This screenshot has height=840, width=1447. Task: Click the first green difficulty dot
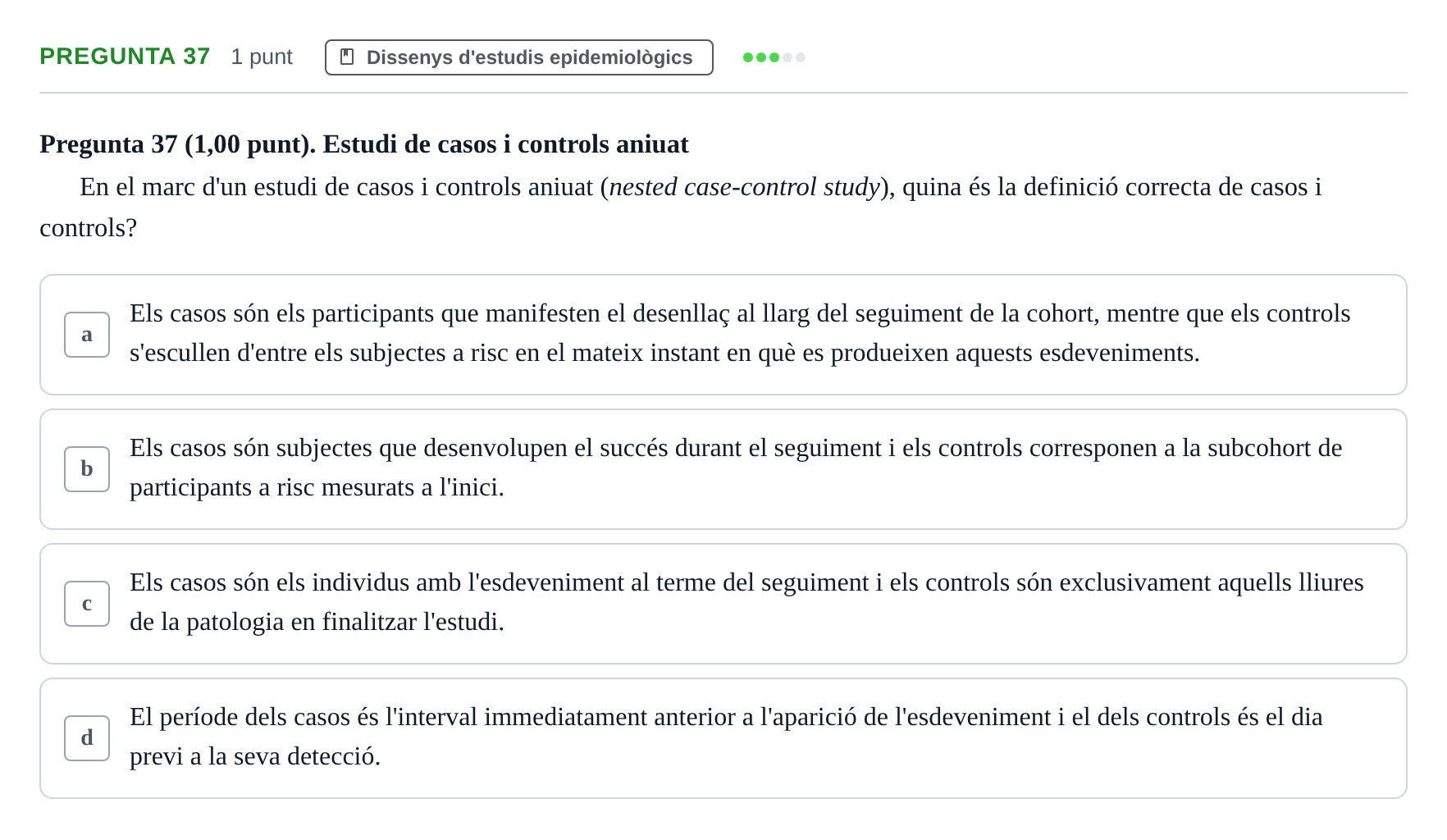pyautogui.click(x=748, y=57)
